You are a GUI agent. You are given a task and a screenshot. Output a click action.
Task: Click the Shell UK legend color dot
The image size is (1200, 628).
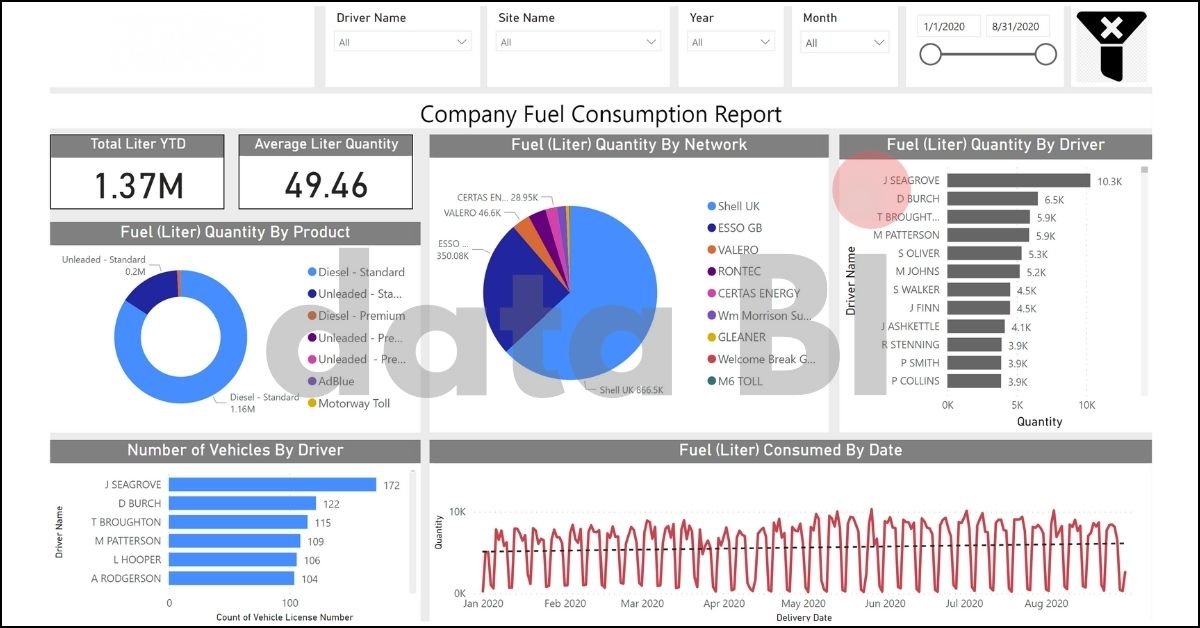click(x=710, y=206)
